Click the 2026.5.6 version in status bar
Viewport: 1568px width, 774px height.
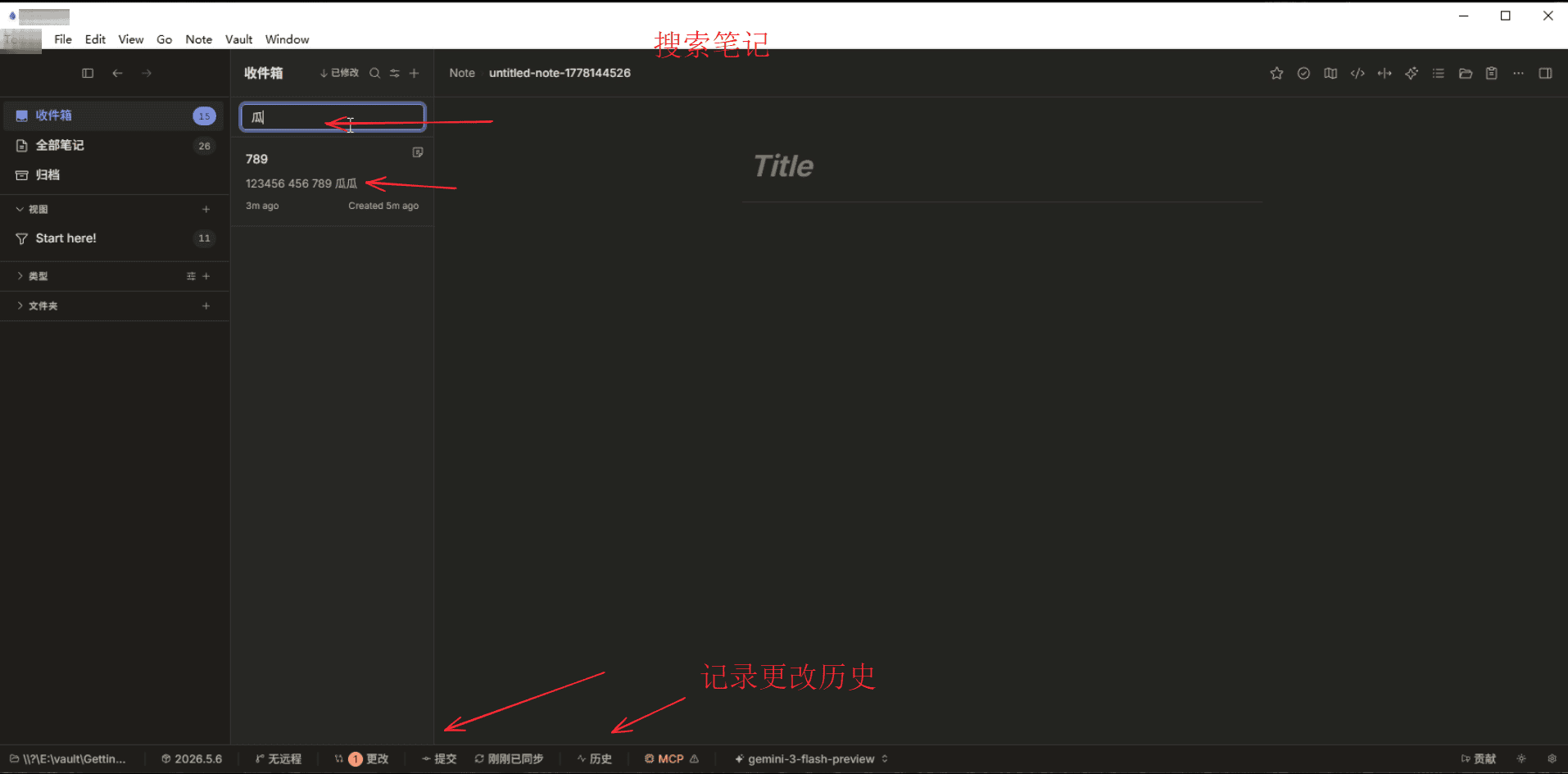[x=192, y=759]
